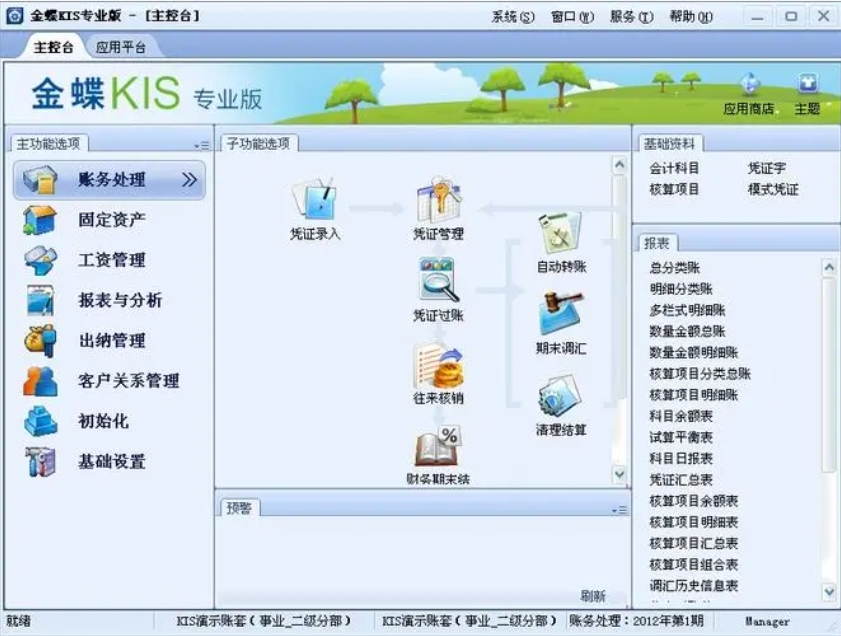The height and width of the screenshot is (636, 841).
Task: Click the 账务处理 module icon
Action: [x=40, y=180]
